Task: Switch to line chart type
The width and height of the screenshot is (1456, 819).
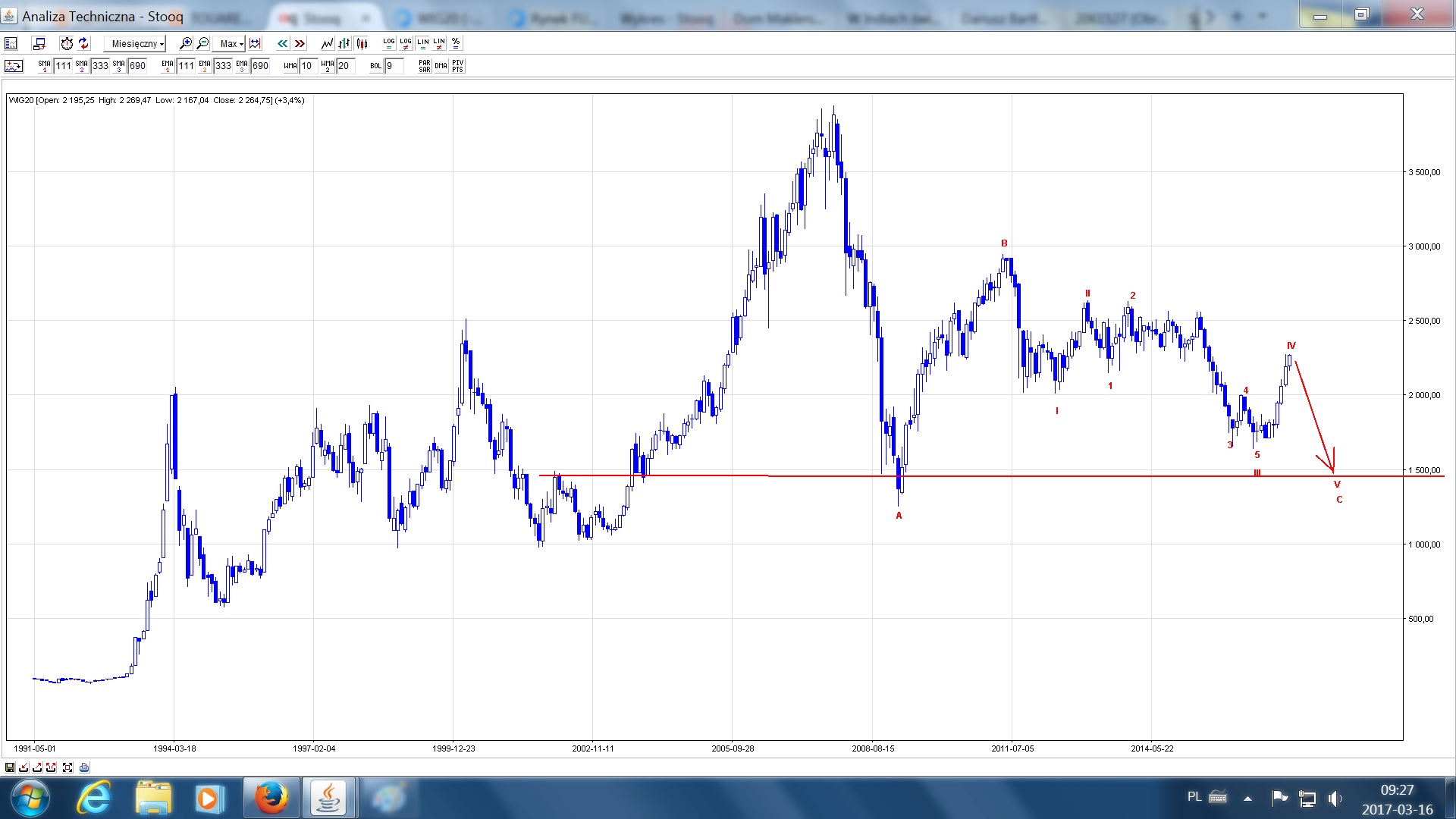Action: click(327, 44)
